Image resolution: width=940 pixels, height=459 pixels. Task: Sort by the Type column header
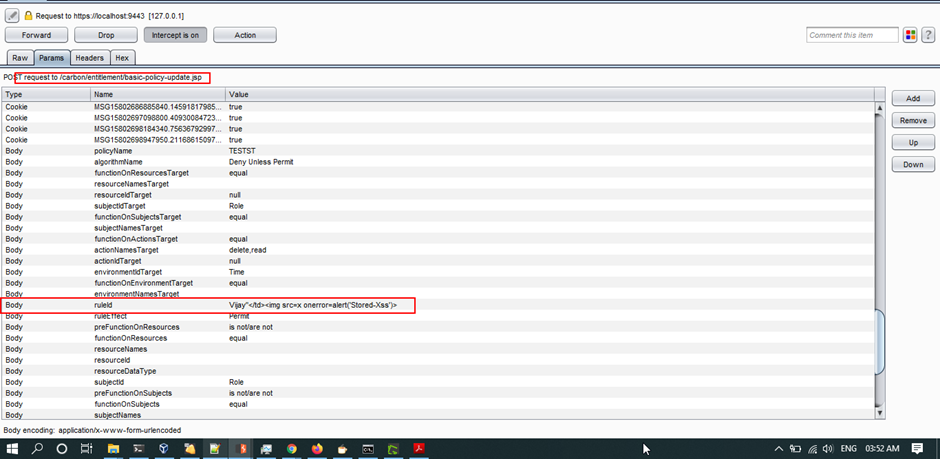click(x=46, y=95)
